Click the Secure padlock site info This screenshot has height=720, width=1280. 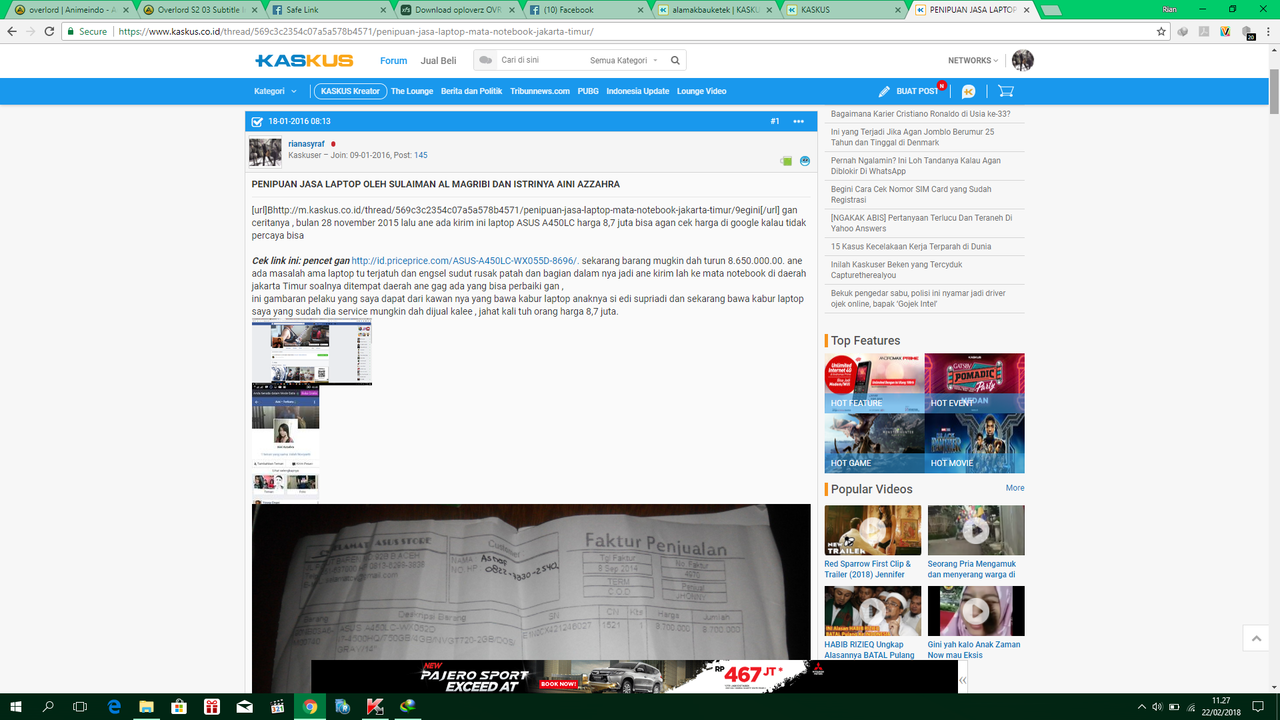85,31
